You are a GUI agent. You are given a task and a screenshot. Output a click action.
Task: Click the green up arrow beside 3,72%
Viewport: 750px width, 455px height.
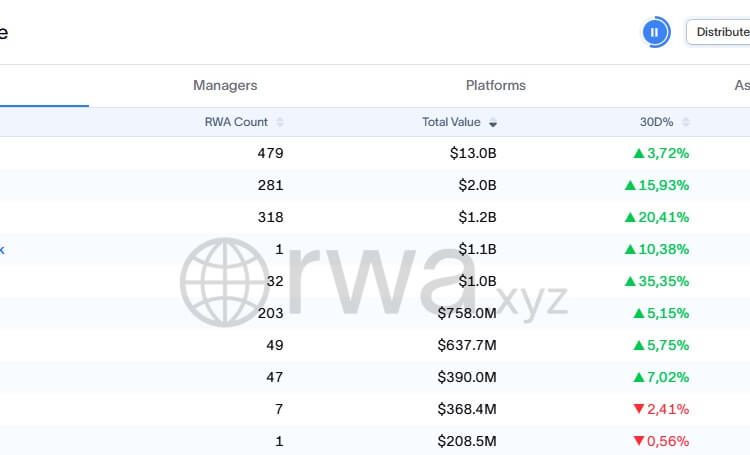point(638,153)
